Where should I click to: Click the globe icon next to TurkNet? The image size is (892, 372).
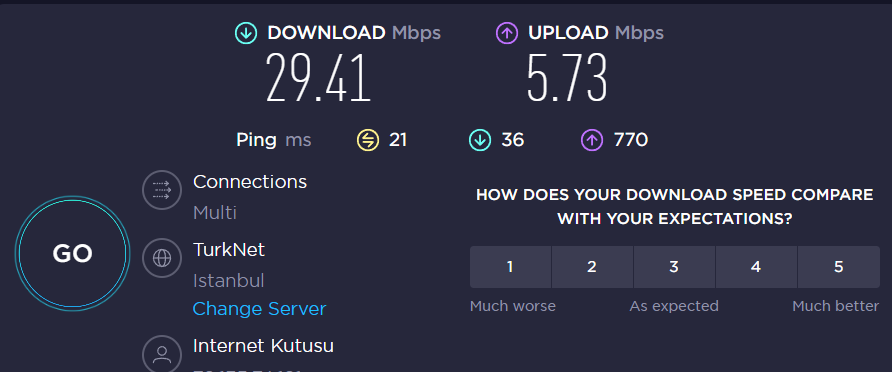[162, 258]
